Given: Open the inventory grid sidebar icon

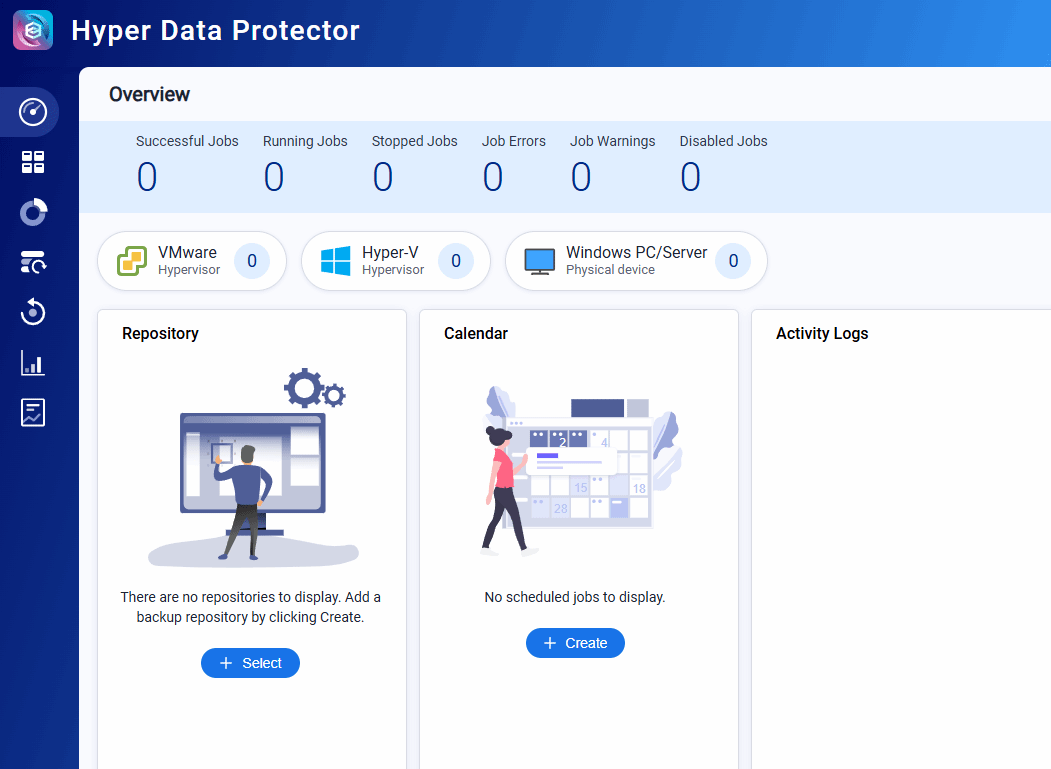Looking at the screenshot, I should coord(33,163).
